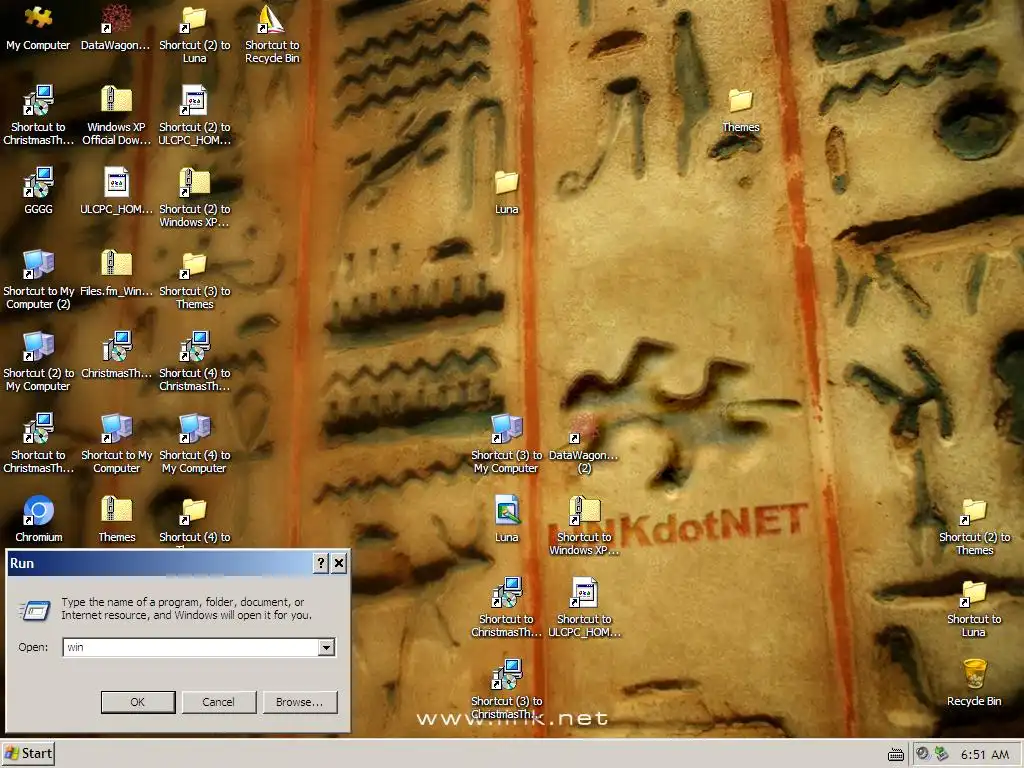The height and width of the screenshot is (768, 1024).
Task: Click Cancel in the Run dialog
Action: 219,702
